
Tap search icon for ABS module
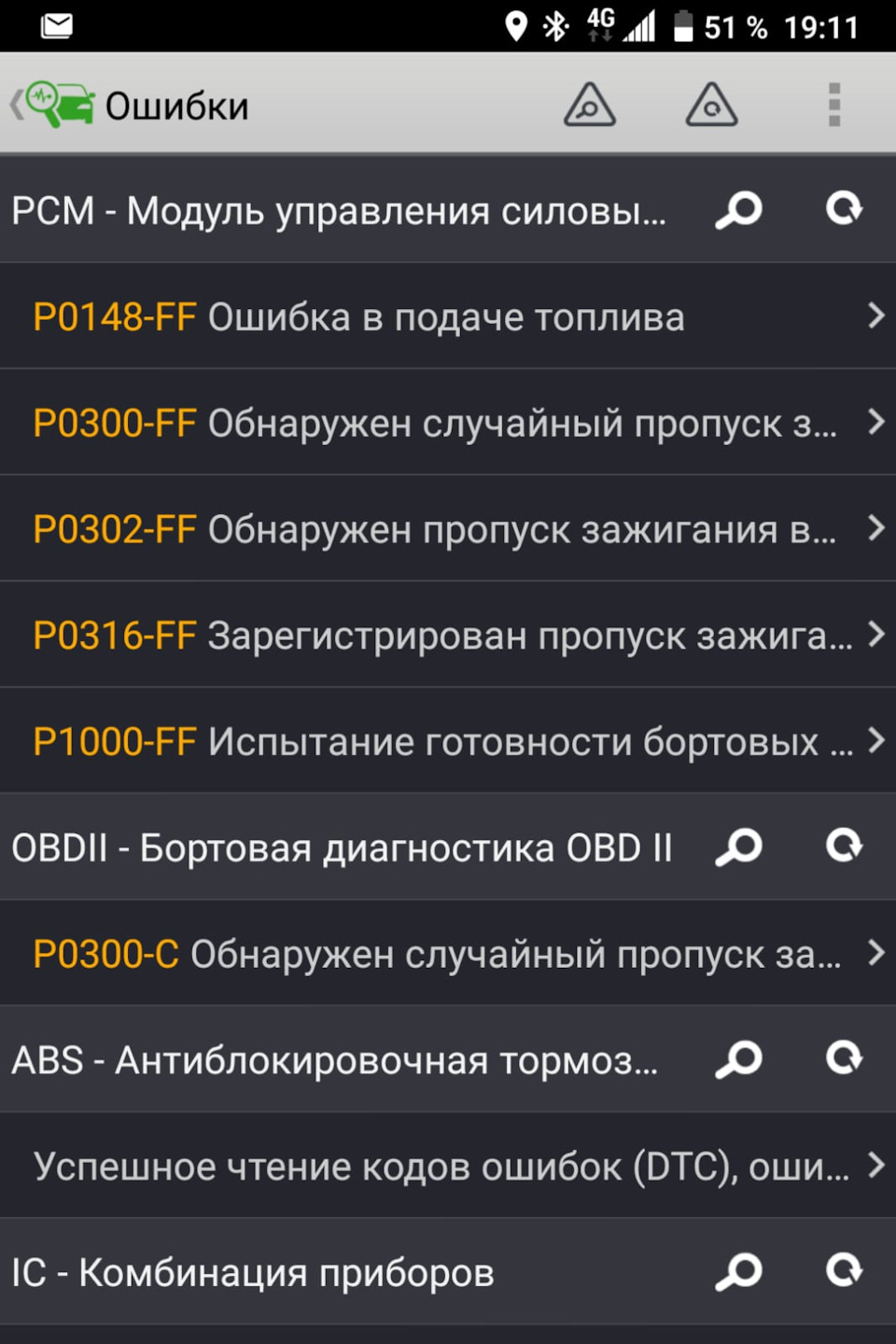(739, 1059)
